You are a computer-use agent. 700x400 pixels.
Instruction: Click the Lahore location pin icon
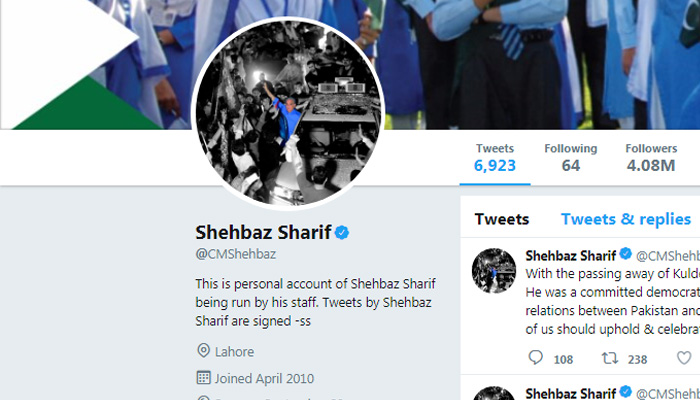coord(203,351)
